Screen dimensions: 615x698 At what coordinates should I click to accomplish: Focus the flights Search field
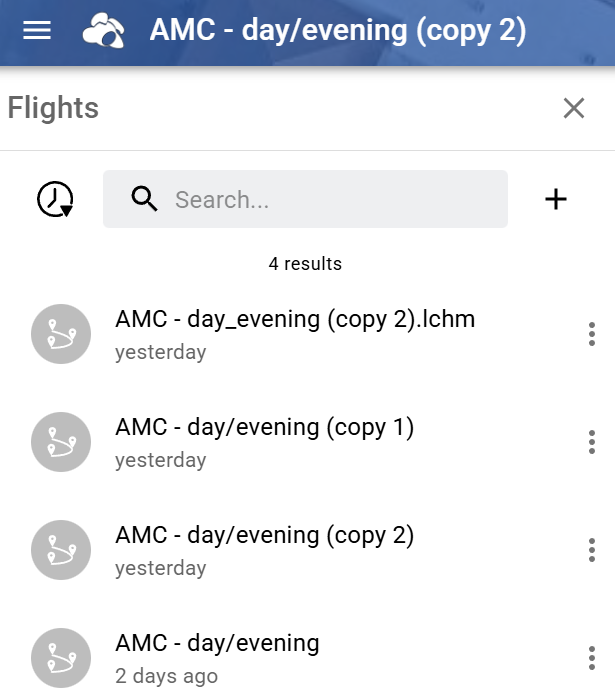[x=330, y=200]
